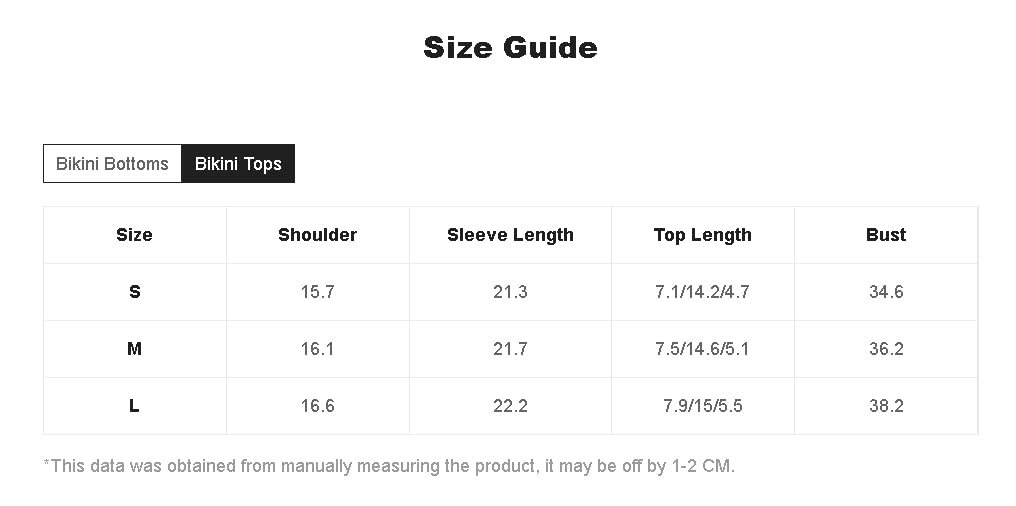Click the Size Guide heading
The image size is (1016, 506).
pos(510,47)
